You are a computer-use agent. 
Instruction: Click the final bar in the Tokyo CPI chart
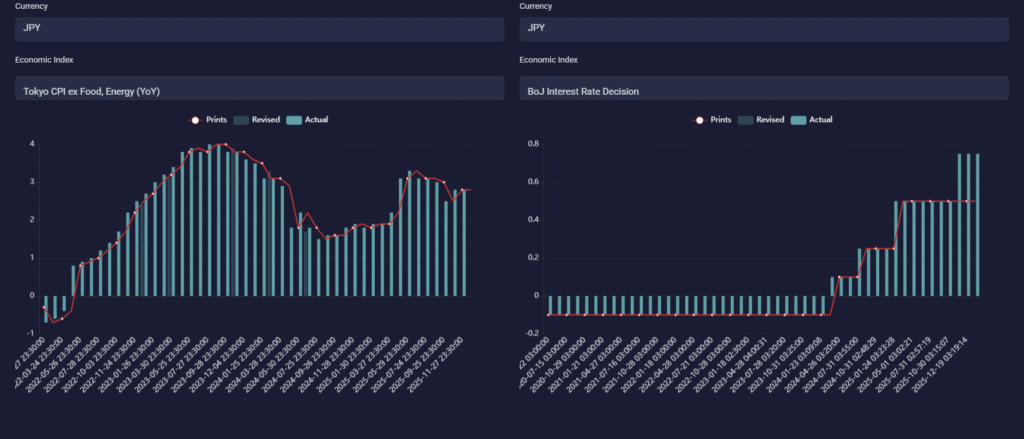click(x=463, y=243)
